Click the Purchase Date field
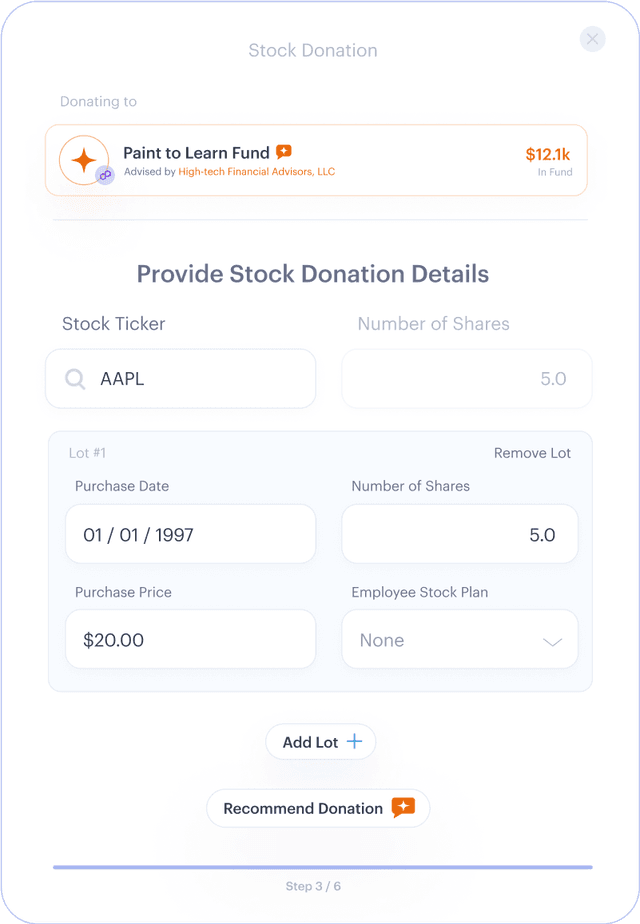Image resolution: width=640 pixels, height=924 pixels. [190, 535]
